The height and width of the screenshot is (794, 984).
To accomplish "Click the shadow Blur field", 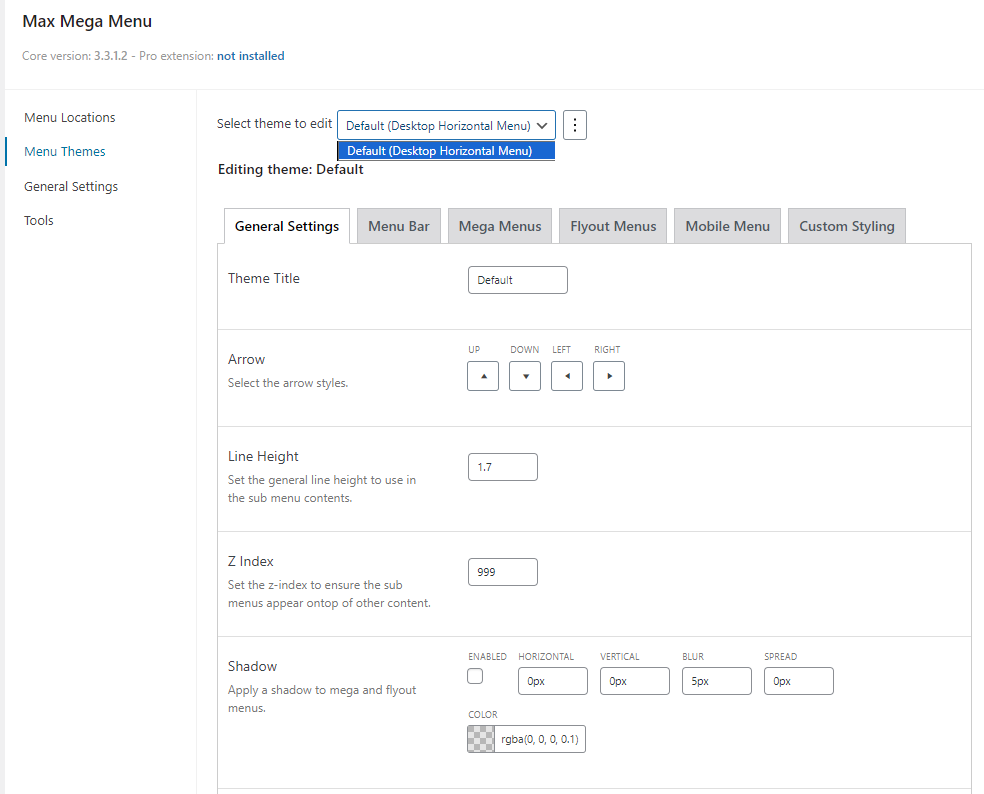I will (x=717, y=681).
